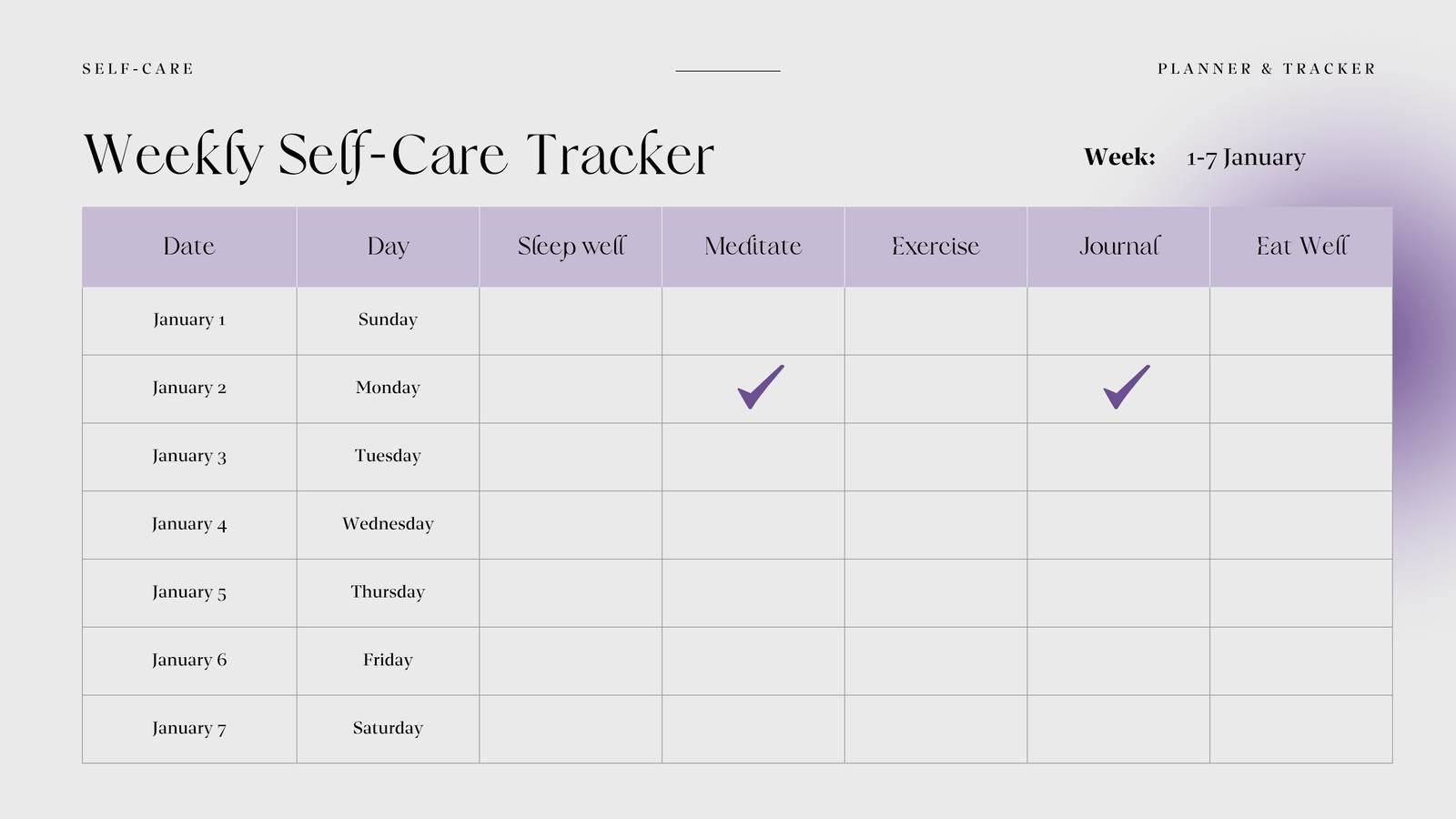This screenshot has height=819, width=1456.
Task: Click the Journal column header
Action: coord(1118,247)
